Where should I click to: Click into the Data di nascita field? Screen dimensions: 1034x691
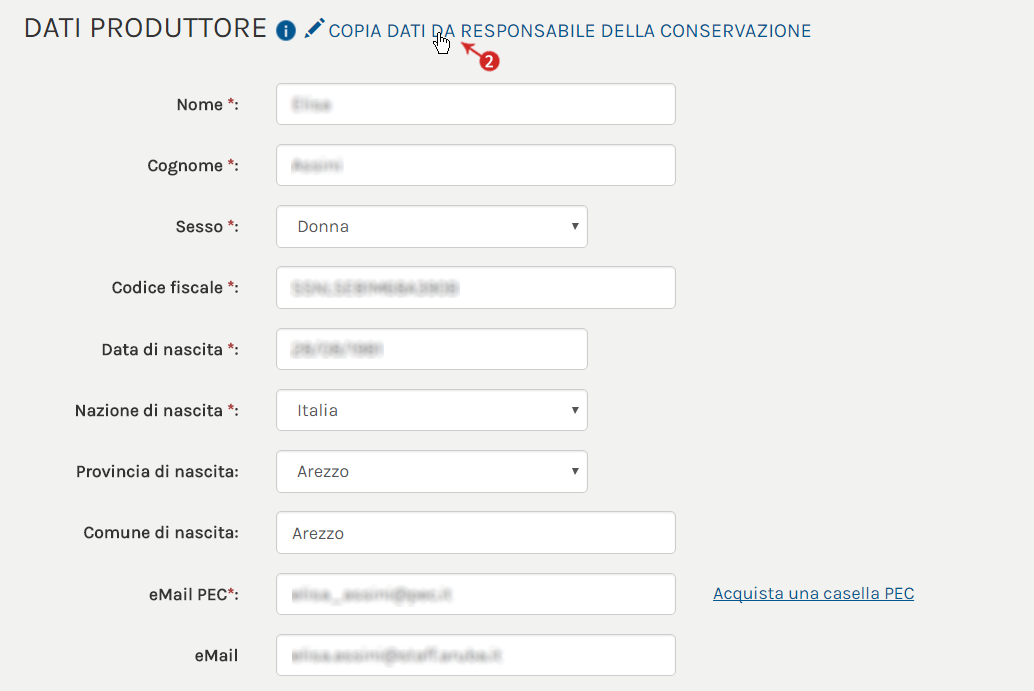(432, 349)
